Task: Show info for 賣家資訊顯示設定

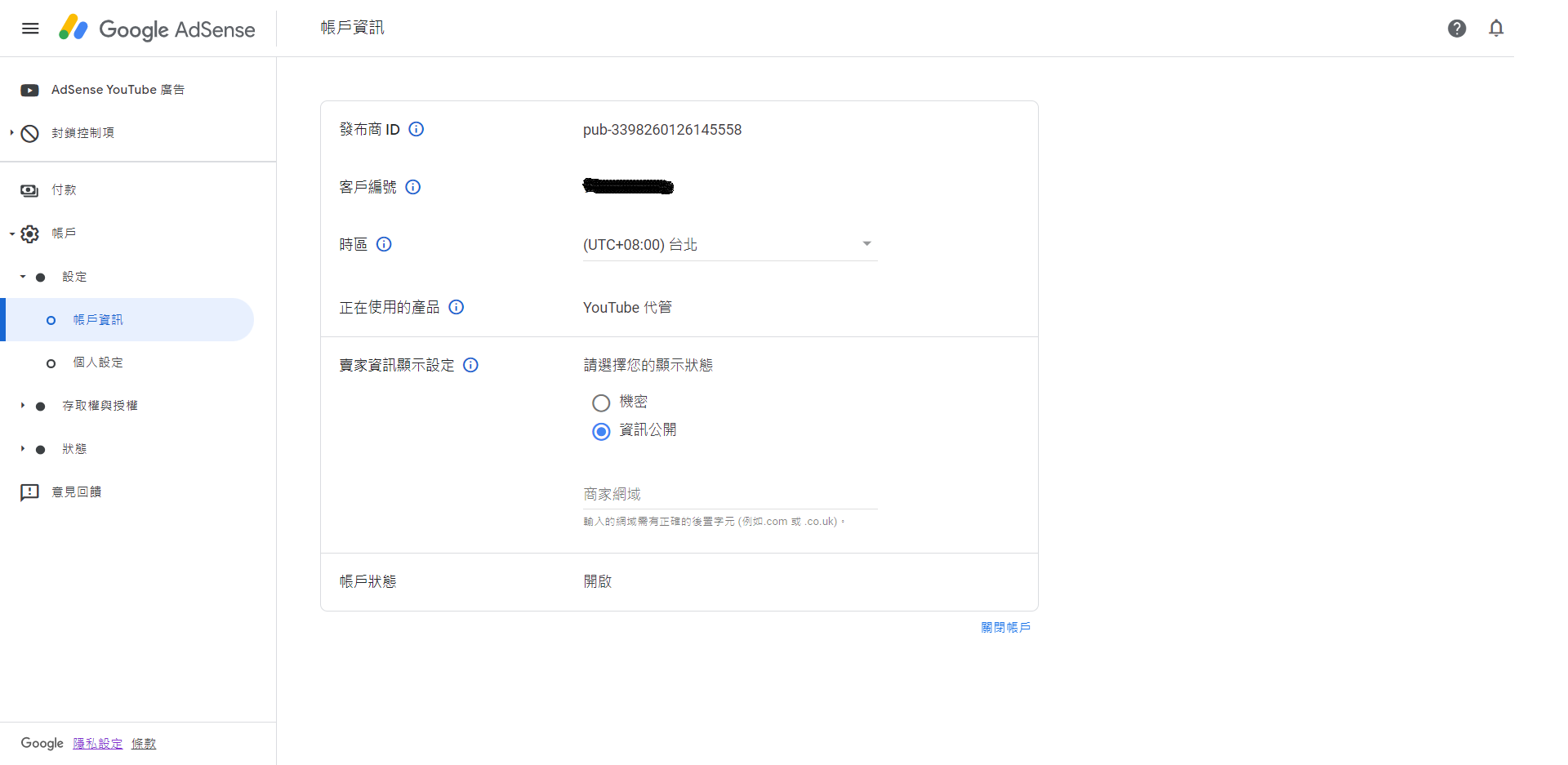Action: click(x=470, y=365)
